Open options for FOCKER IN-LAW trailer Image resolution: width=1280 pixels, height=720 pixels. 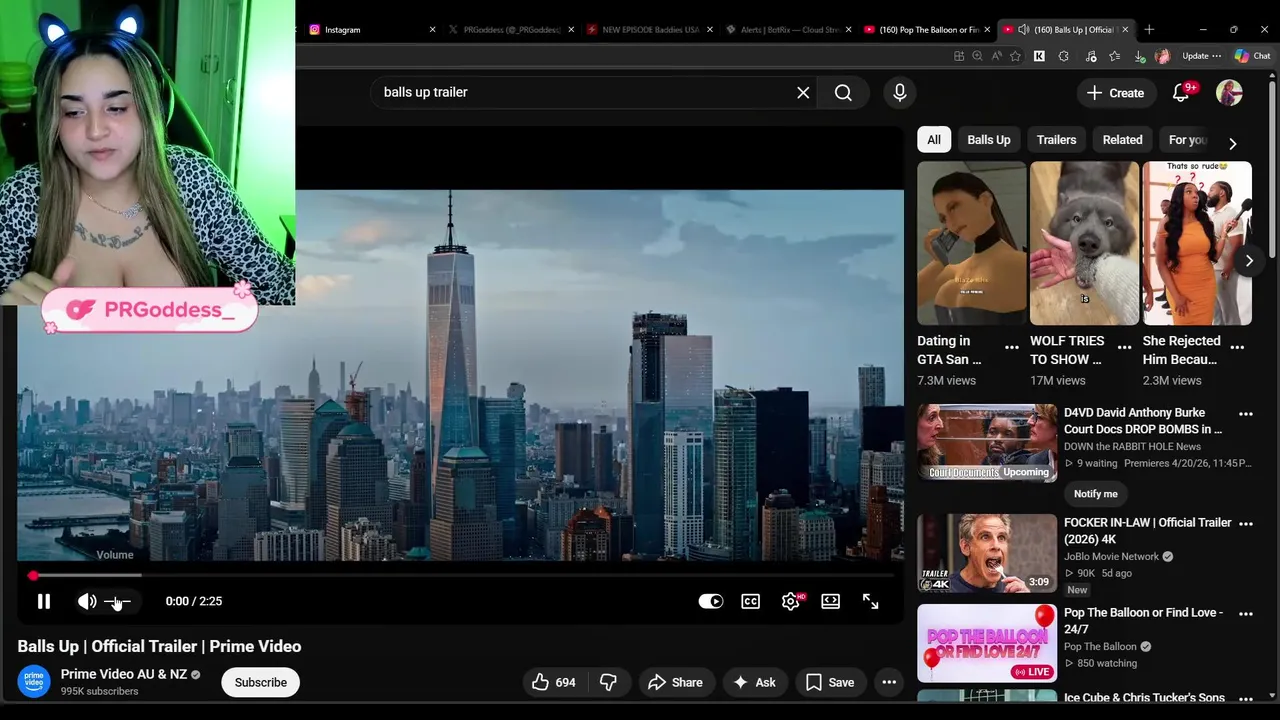pyautogui.click(x=1245, y=524)
